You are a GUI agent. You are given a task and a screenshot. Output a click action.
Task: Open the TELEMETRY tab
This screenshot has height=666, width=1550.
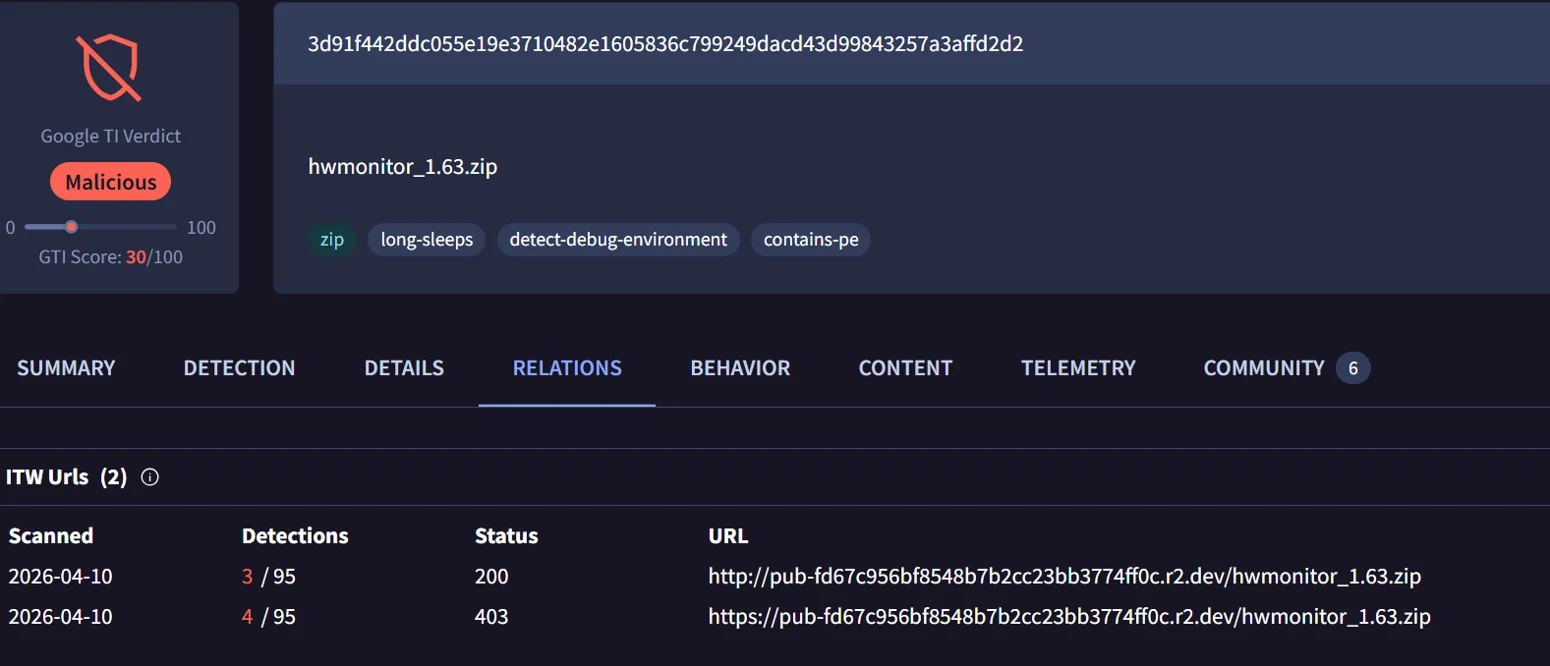click(1078, 368)
